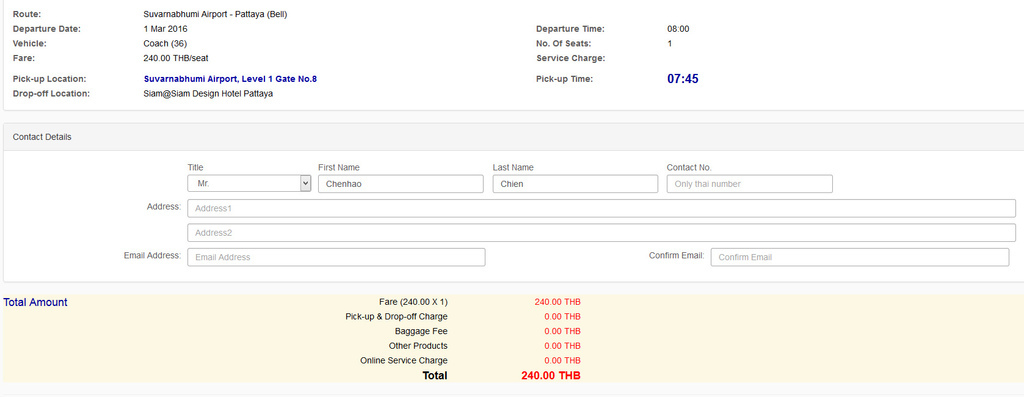Click the Total Amount heading

[x=35, y=302]
